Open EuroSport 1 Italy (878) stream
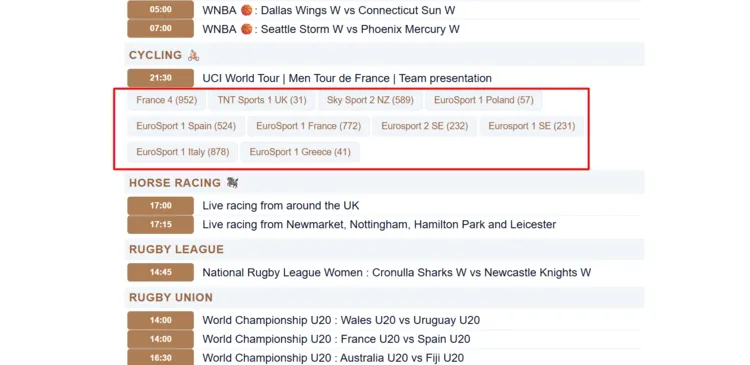750x365 pixels. (x=183, y=152)
